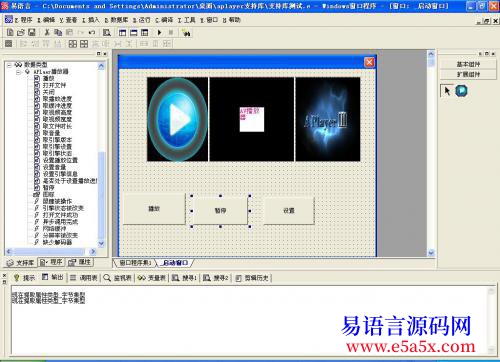Click the Copy toolbar icon
Viewport: 500px width, 362px height.
coord(58,32)
